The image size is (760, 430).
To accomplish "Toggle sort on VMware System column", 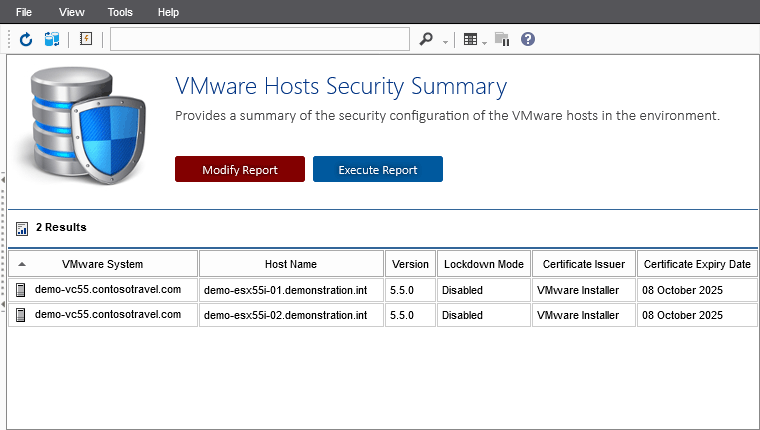I will click(102, 264).
